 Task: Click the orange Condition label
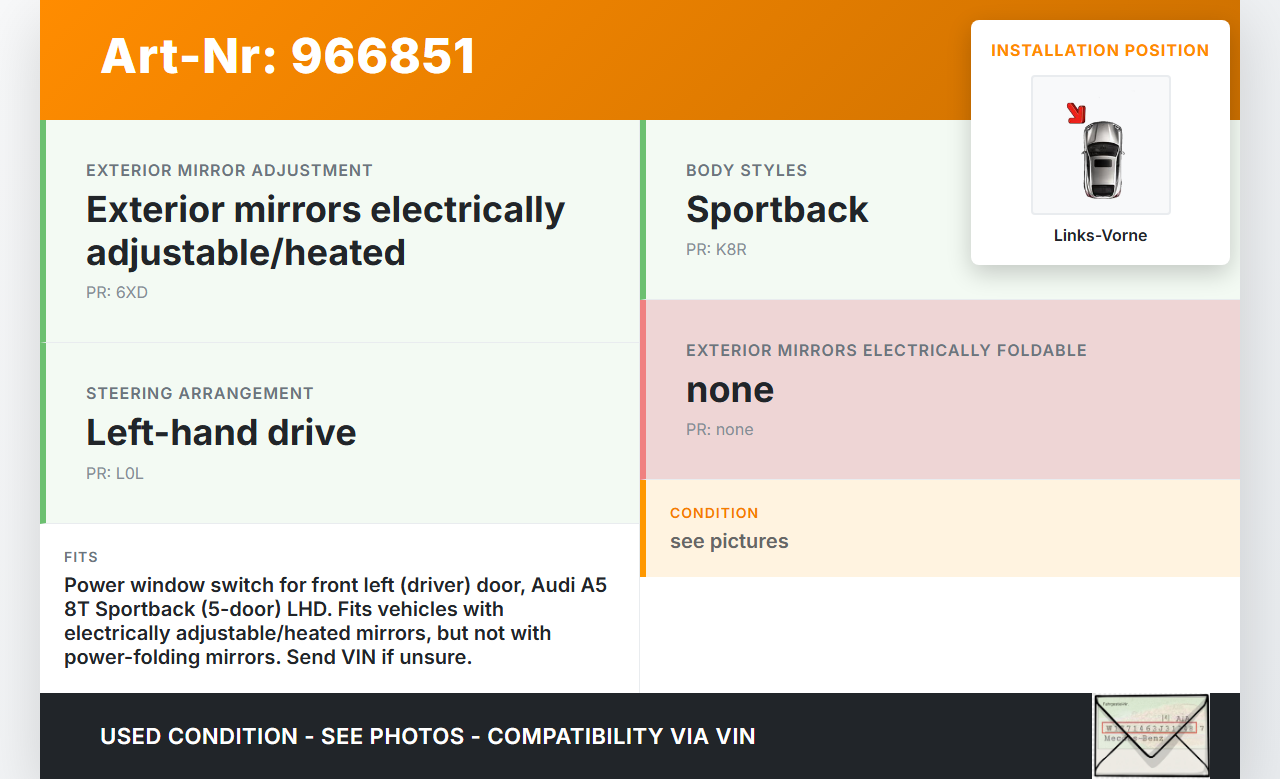[714, 513]
